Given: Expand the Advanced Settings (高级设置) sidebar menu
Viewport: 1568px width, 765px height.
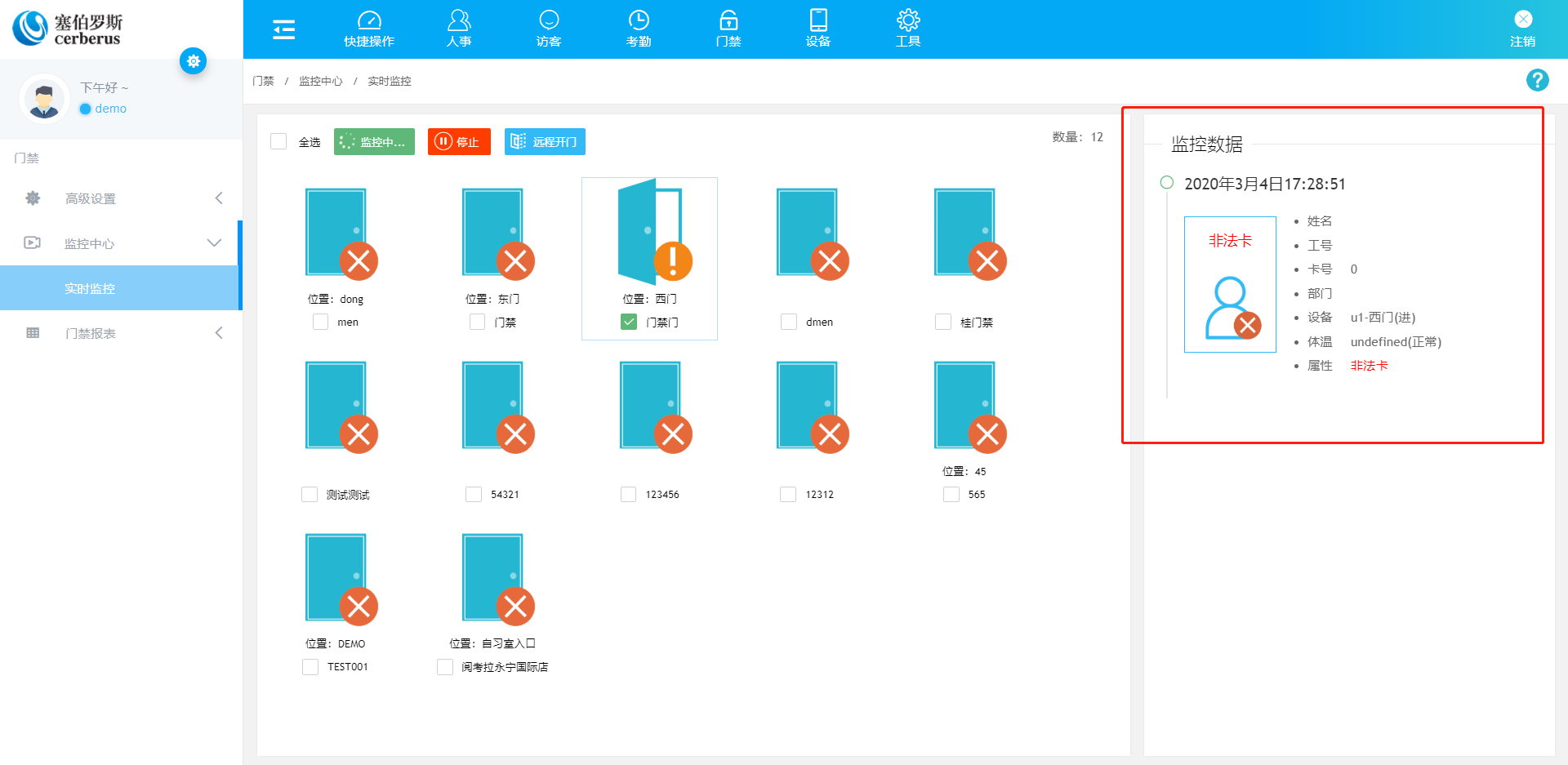Looking at the screenshot, I should coord(121,198).
